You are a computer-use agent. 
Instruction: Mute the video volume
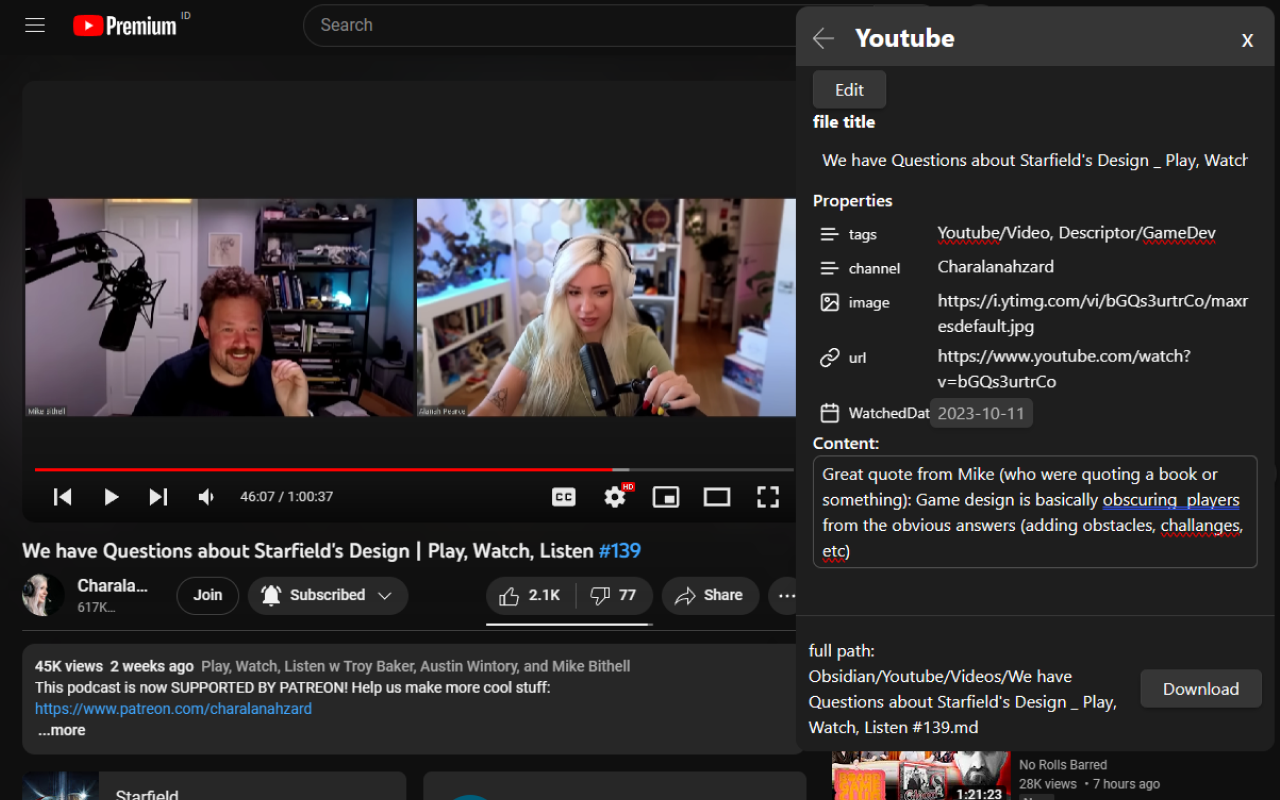(x=206, y=497)
